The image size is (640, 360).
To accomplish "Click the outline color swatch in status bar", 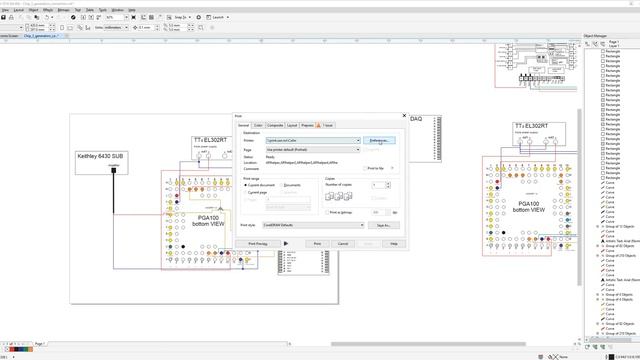I will (611, 357).
